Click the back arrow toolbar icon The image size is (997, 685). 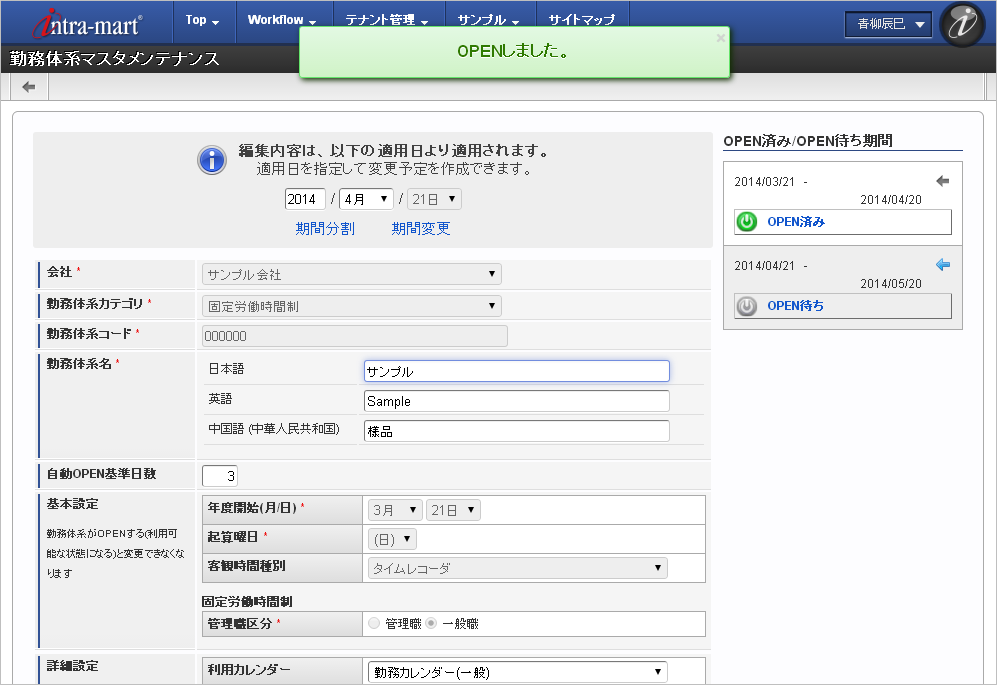tap(29, 87)
